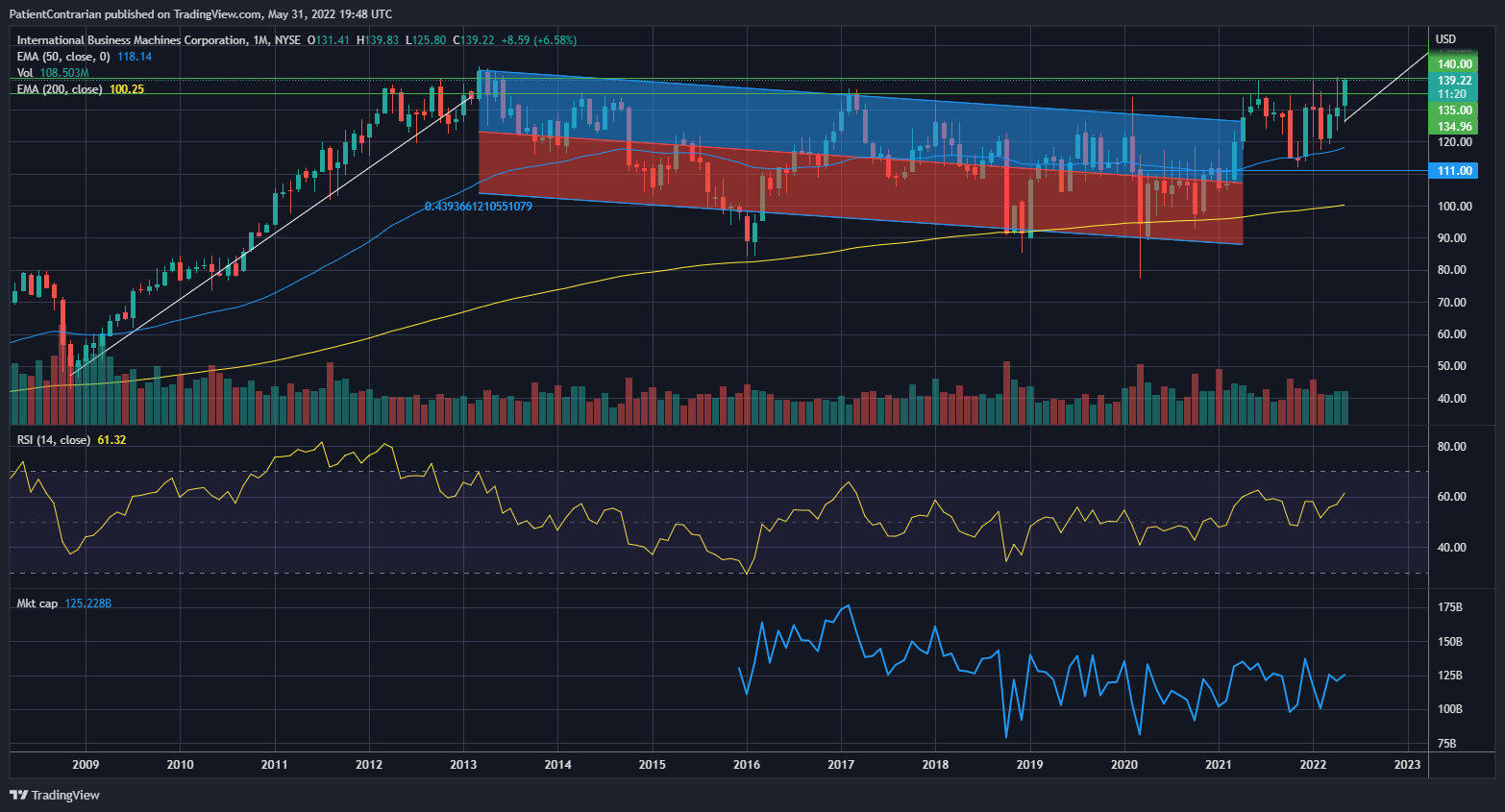Click the 2023 year label on time axis
This screenshot has width=1505, height=812.
pyautogui.click(x=1407, y=765)
